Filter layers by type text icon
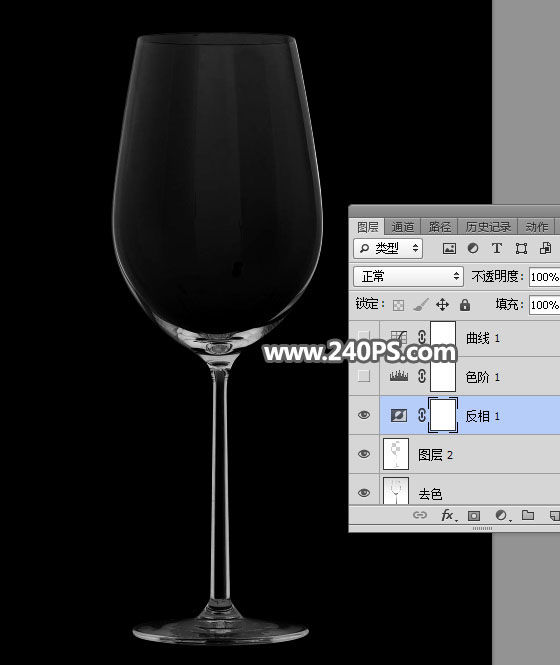560x665 pixels. tap(497, 249)
